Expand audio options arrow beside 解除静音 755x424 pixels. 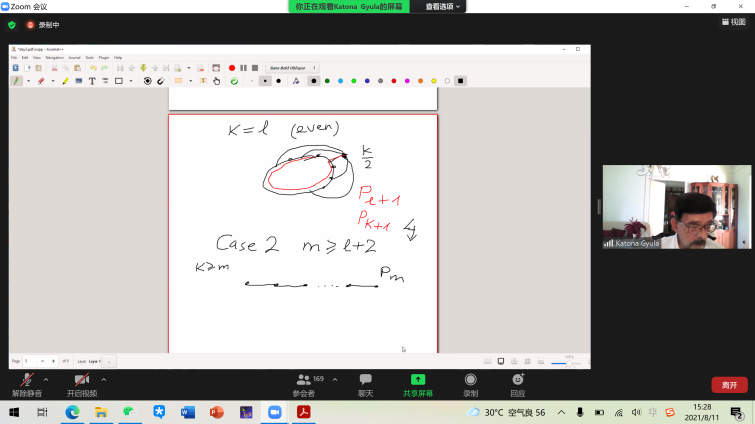point(46,379)
